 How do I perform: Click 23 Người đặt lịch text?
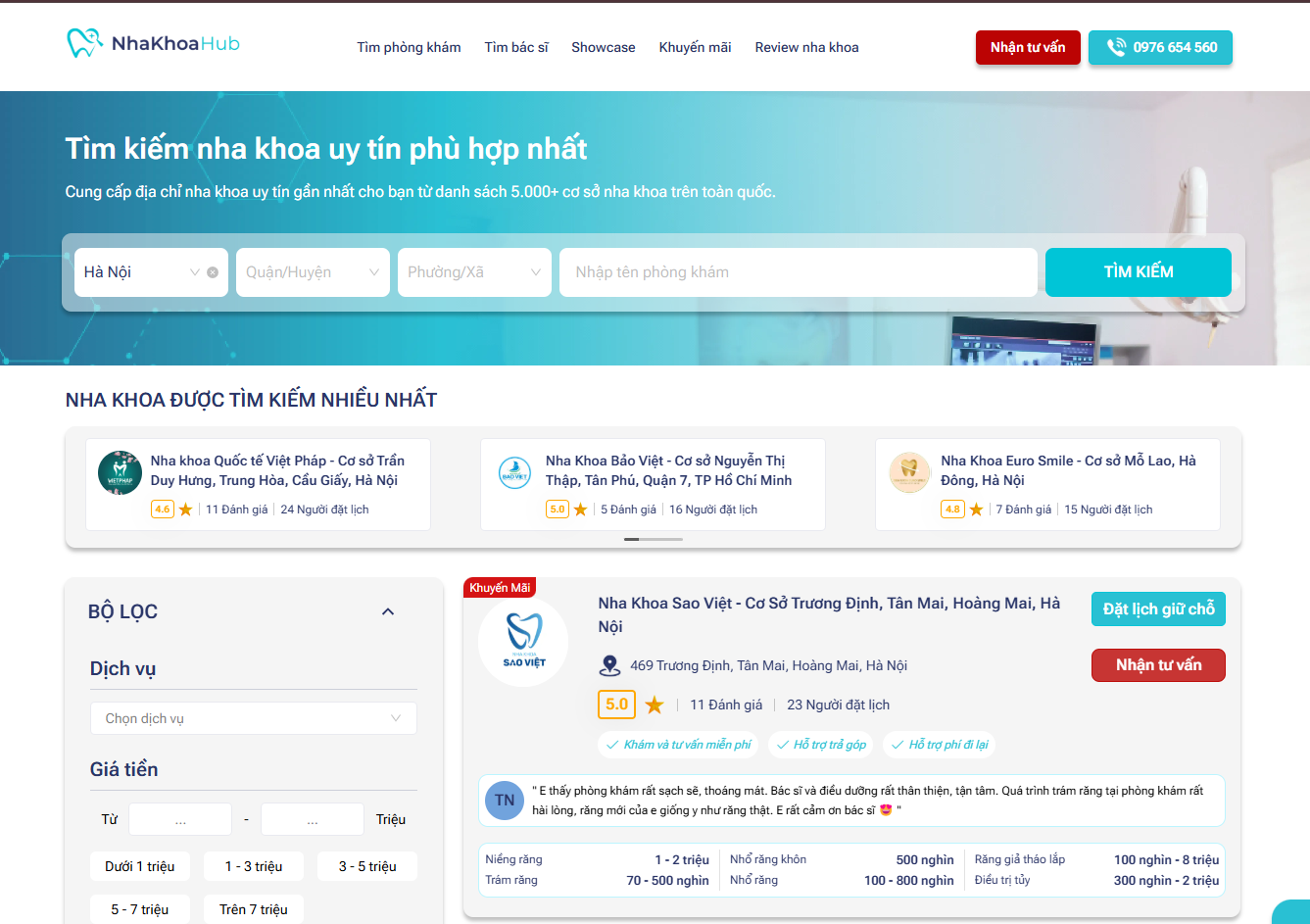click(839, 705)
